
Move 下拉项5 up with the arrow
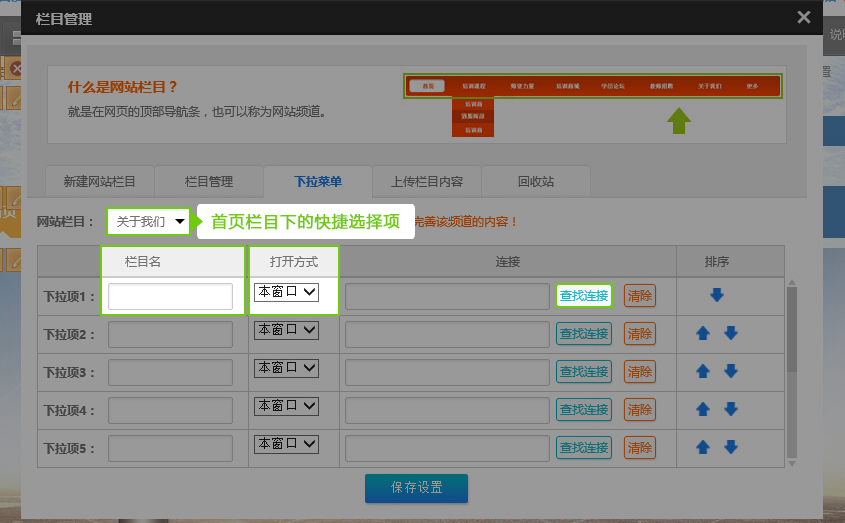point(703,447)
